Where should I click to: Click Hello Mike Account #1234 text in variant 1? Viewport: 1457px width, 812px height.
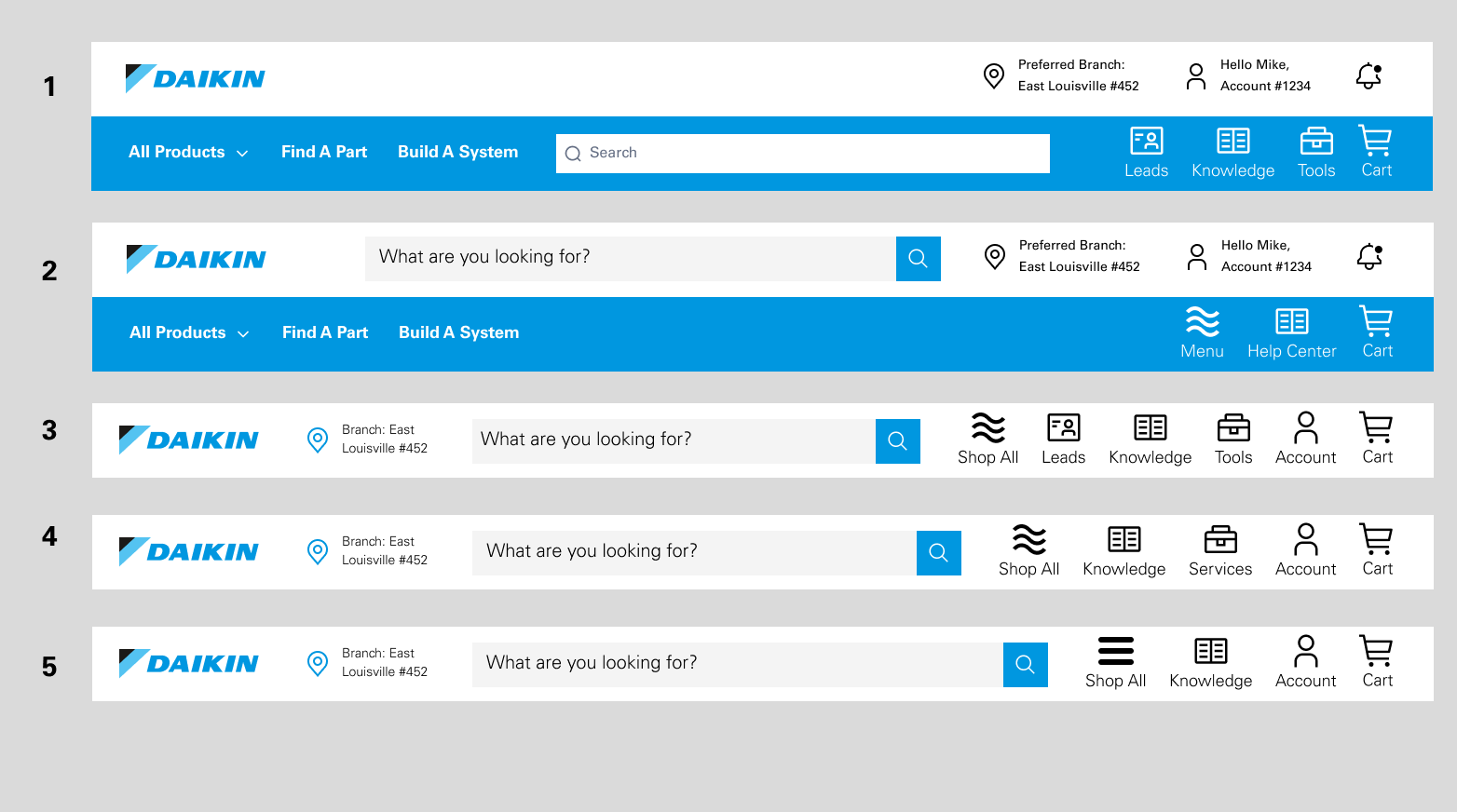pos(1265,75)
